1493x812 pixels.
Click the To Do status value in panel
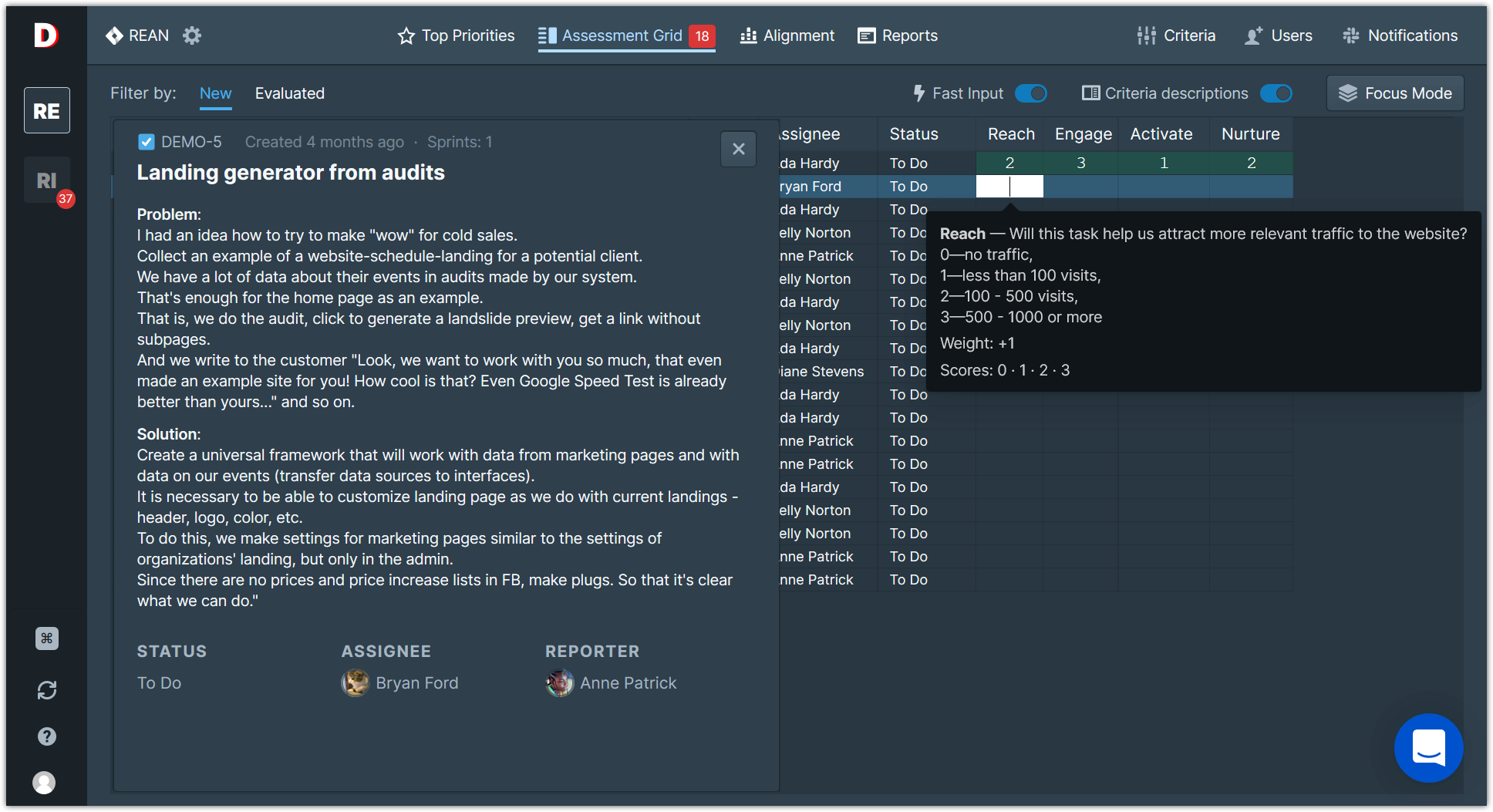160,683
